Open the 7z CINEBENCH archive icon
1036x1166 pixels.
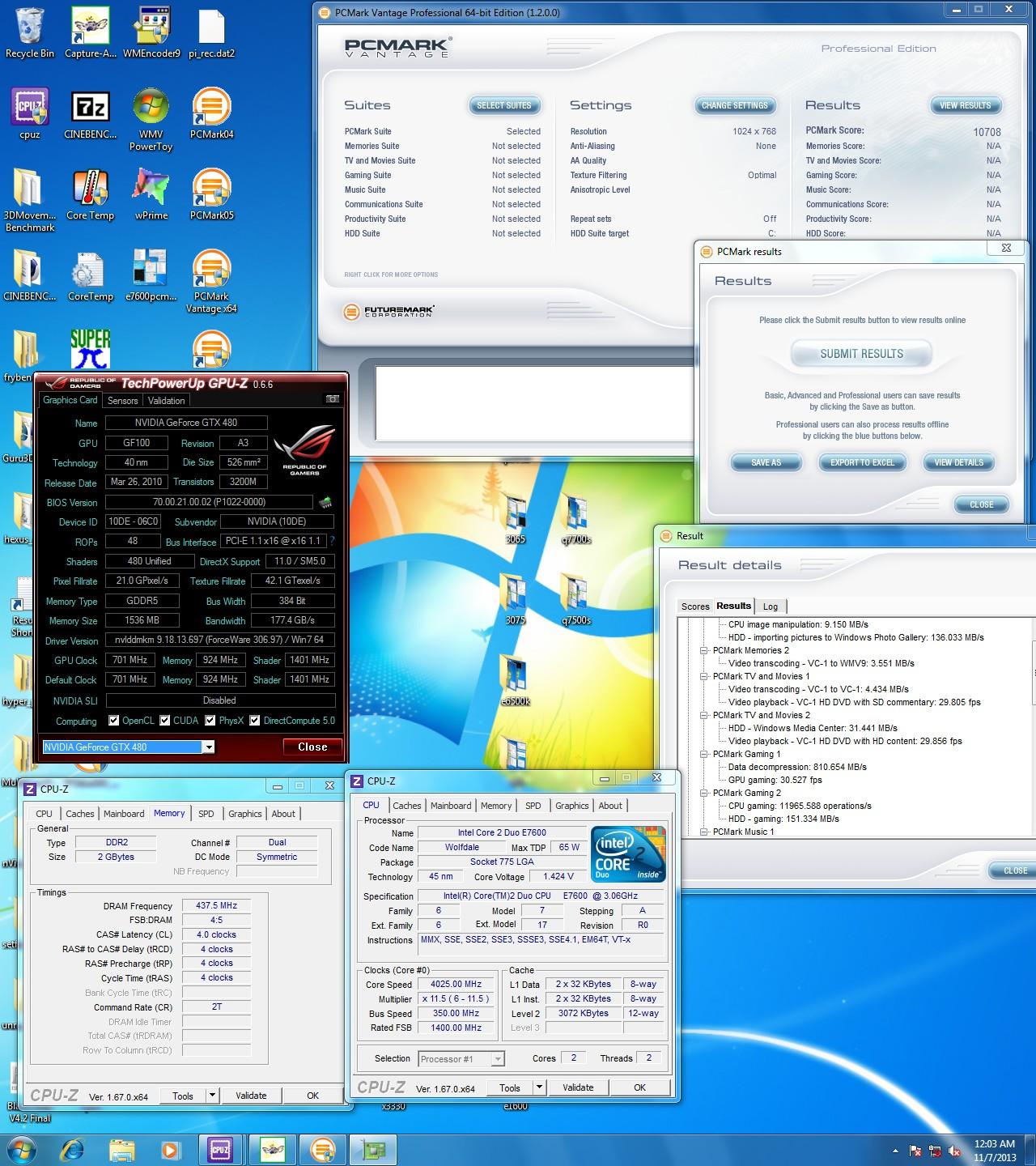(91, 113)
